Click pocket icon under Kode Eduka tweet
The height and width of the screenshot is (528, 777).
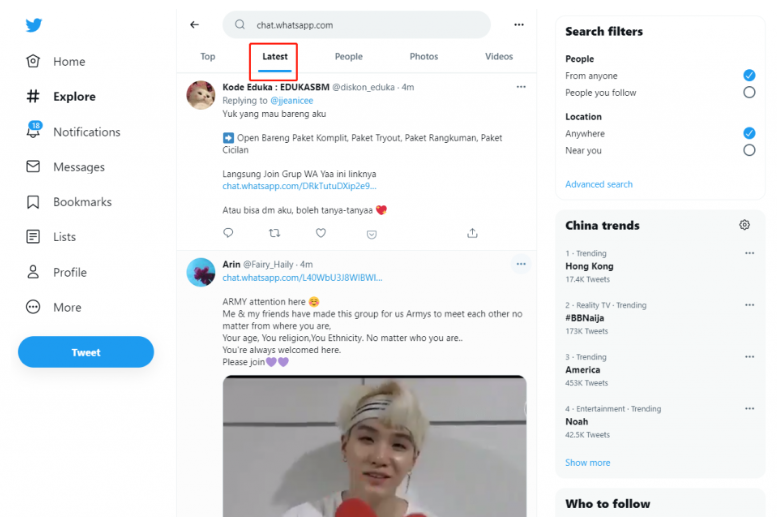click(x=372, y=234)
